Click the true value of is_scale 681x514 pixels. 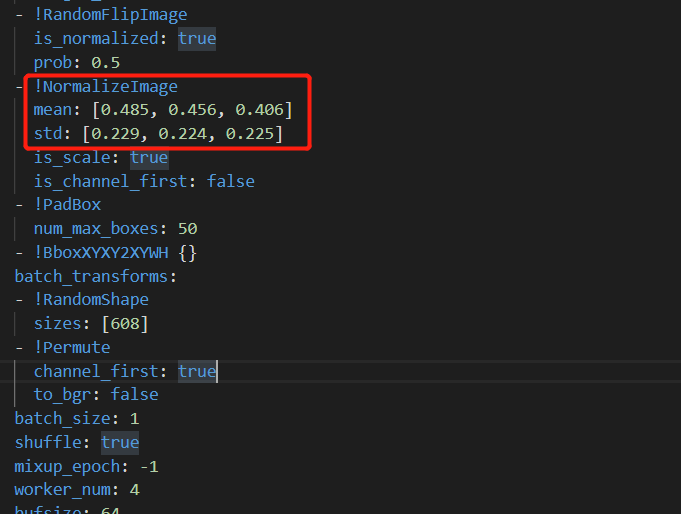point(149,157)
